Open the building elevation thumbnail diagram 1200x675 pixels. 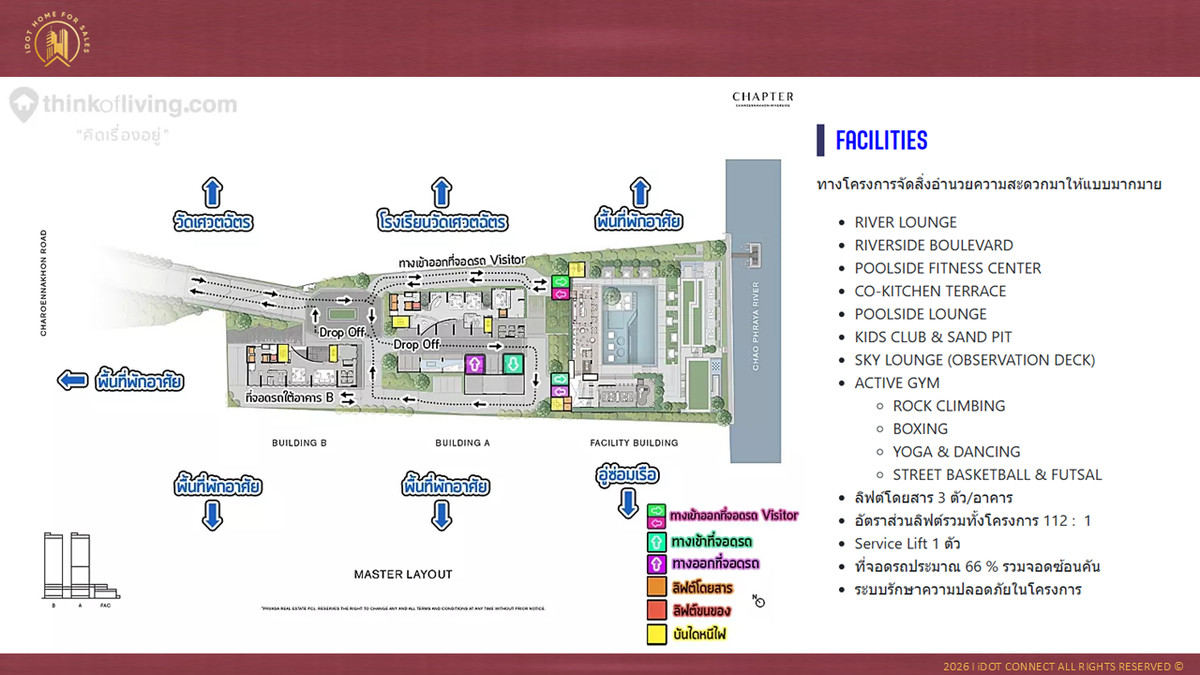pos(78,570)
